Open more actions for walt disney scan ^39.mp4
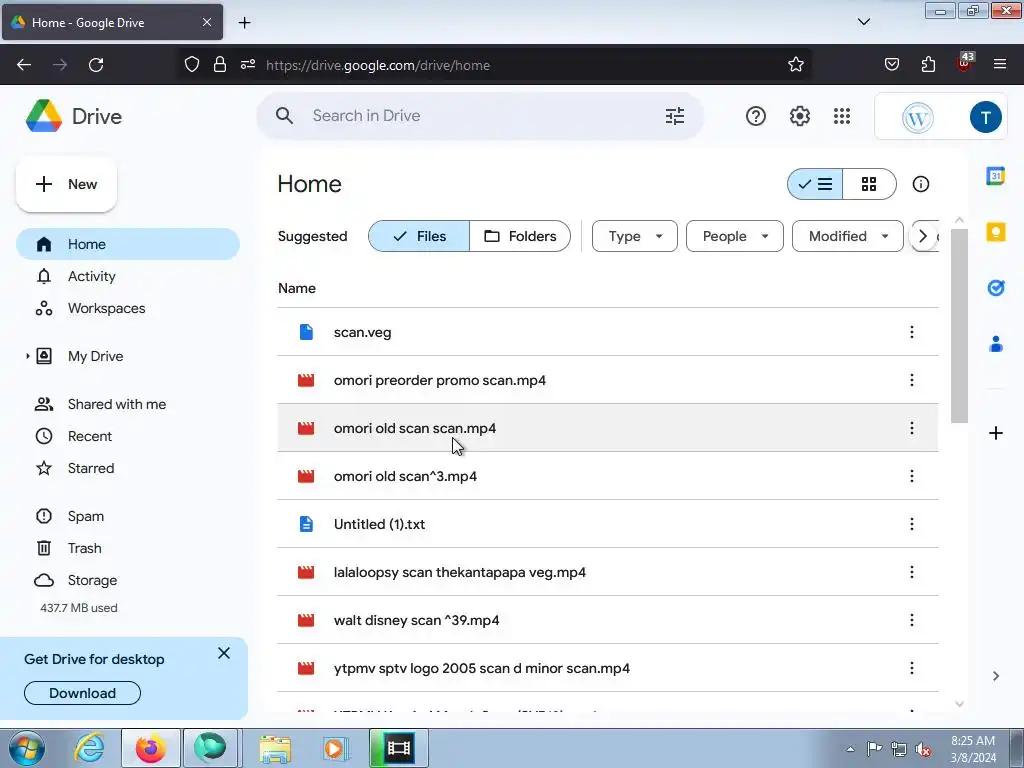 coord(912,620)
